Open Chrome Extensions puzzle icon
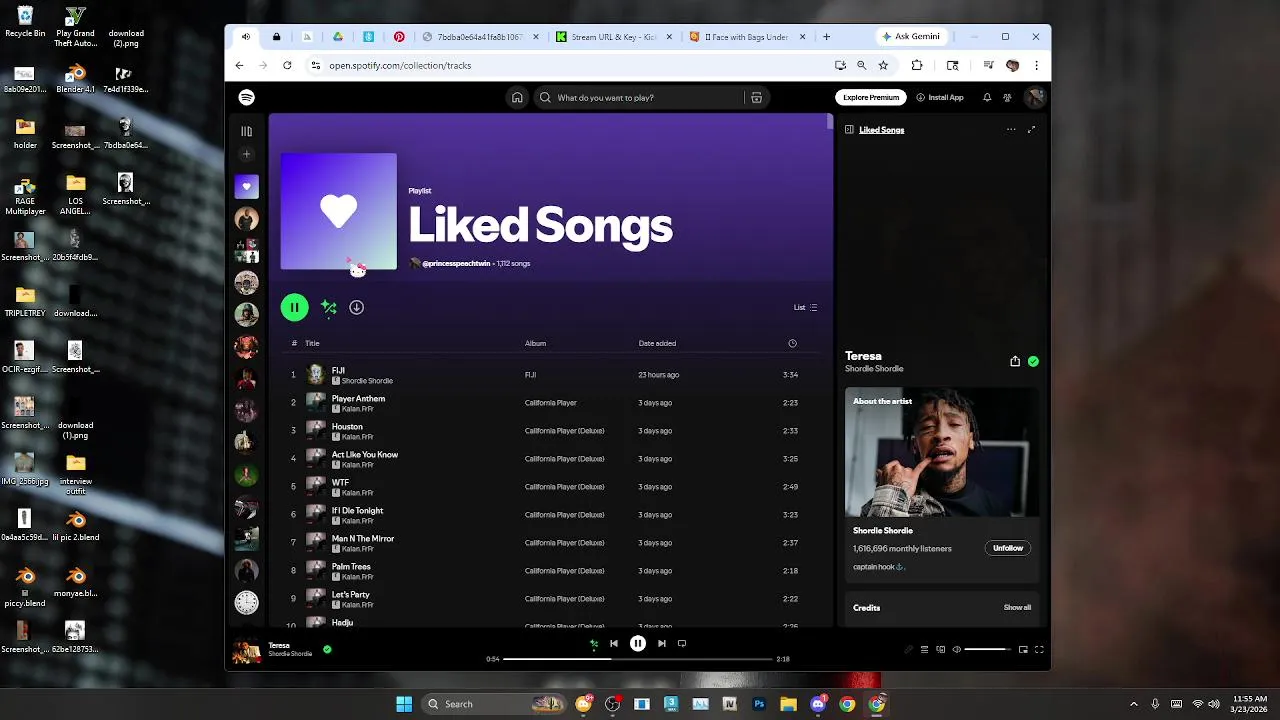The image size is (1280, 720). click(917, 65)
